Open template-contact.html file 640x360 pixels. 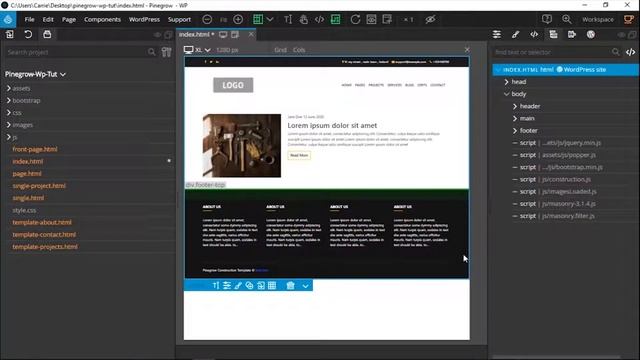pos(44,235)
